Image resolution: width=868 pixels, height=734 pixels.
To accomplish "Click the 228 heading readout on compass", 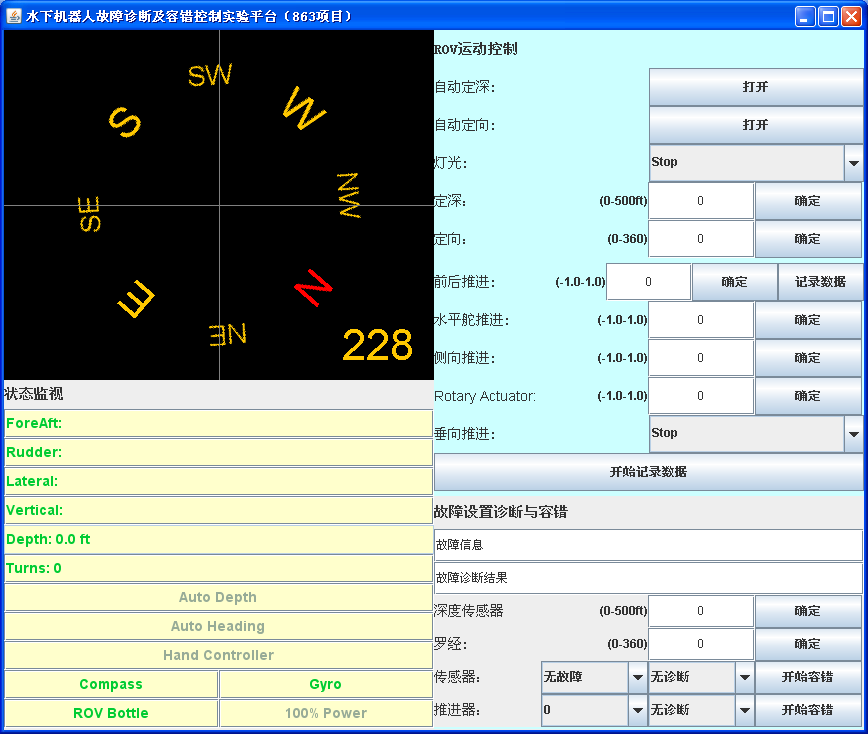I will click(378, 345).
